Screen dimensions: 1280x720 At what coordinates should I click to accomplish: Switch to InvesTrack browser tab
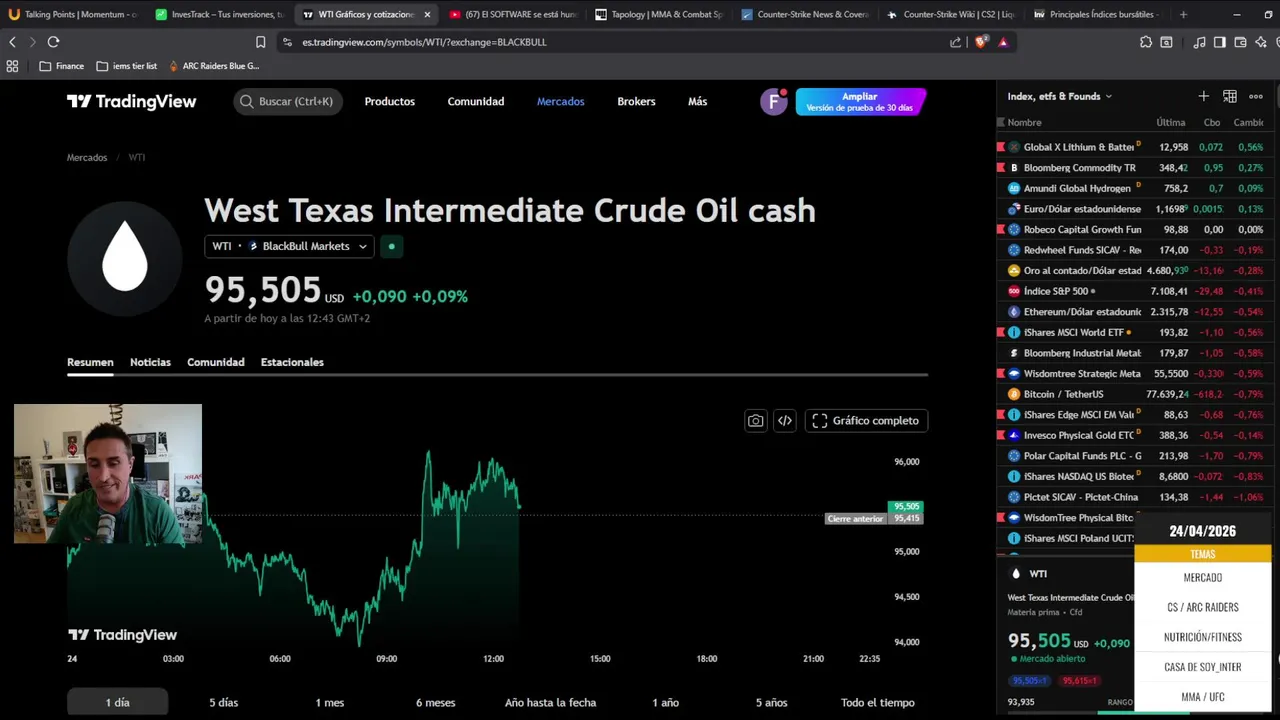coord(218,15)
